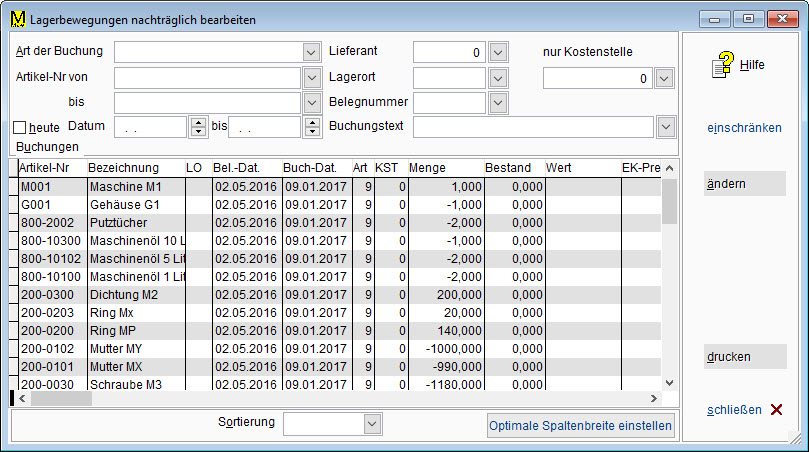Click the Buchungstext input field
The height and width of the screenshot is (452, 809).
(535, 127)
